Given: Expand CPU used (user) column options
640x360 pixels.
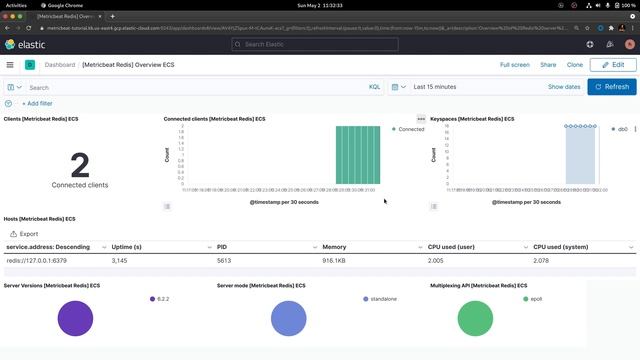Looking at the screenshot, I should (x=525, y=247).
